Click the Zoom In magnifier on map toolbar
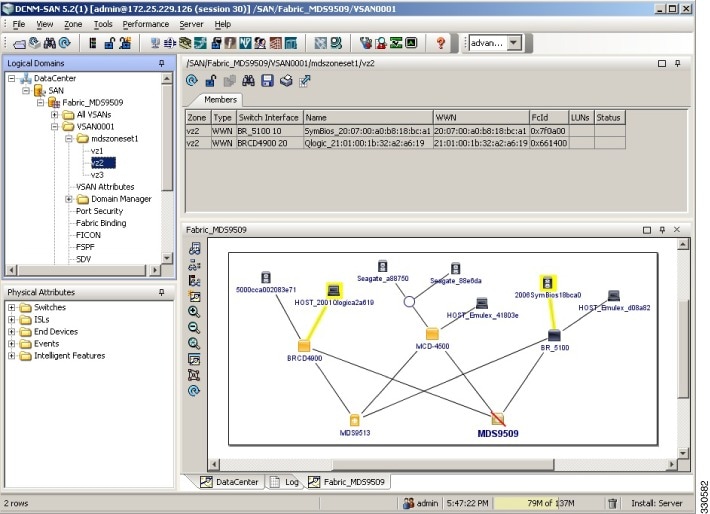 tap(194, 312)
